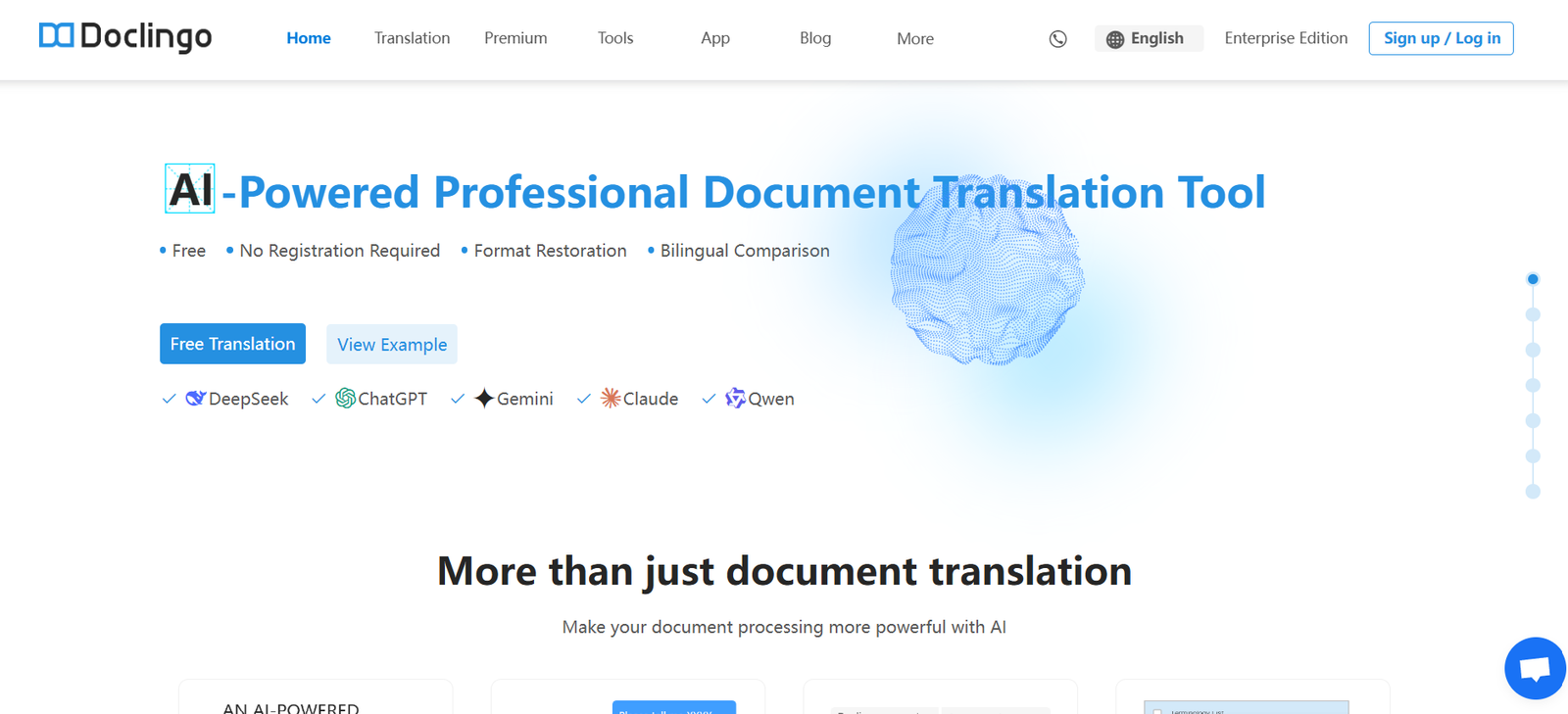Expand the More navigation menu
The image size is (1568, 714).
(914, 39)
